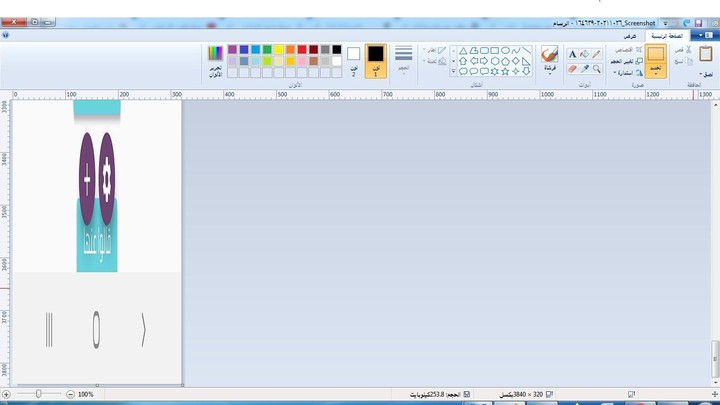Choose the oval shape

(505, 51)
